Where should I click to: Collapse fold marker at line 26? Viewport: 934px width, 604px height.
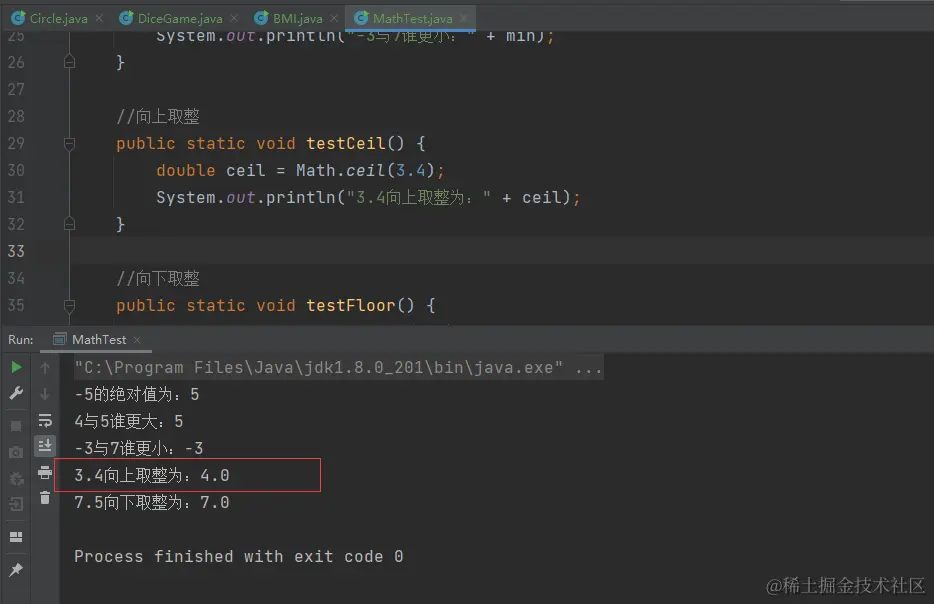69,62
